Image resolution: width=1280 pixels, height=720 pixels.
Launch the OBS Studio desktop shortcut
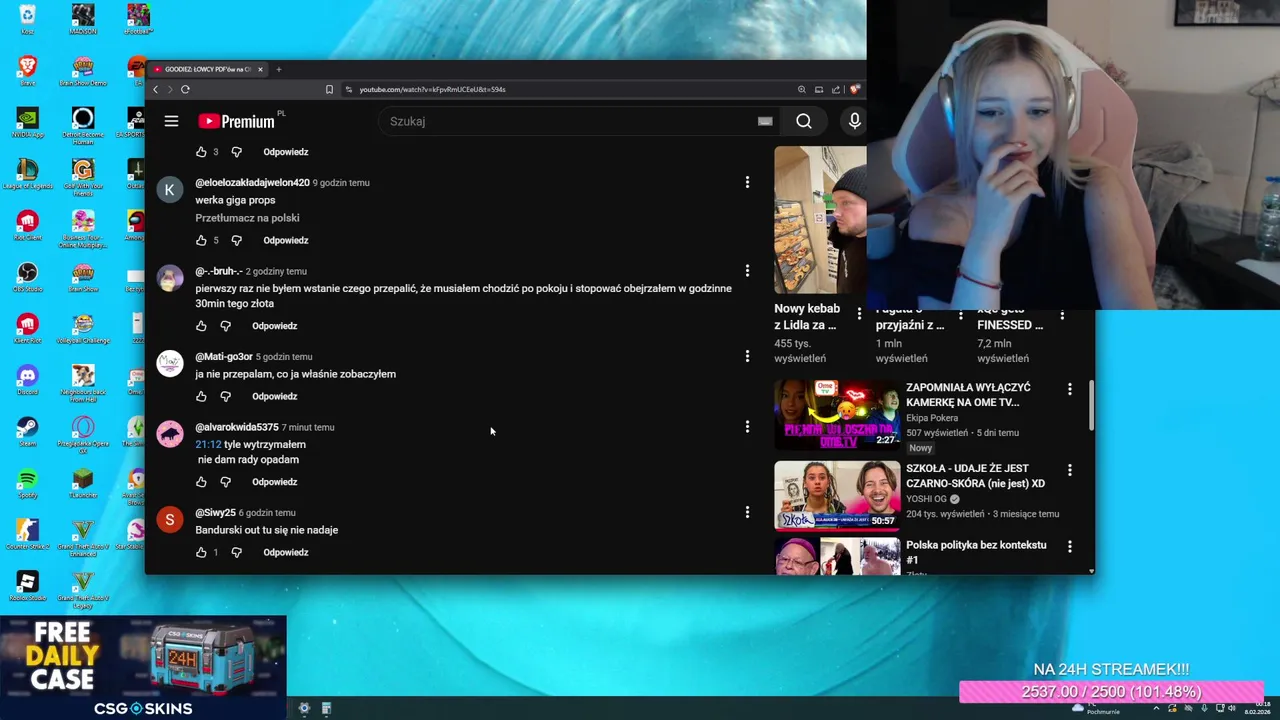[x=27, y=276]
